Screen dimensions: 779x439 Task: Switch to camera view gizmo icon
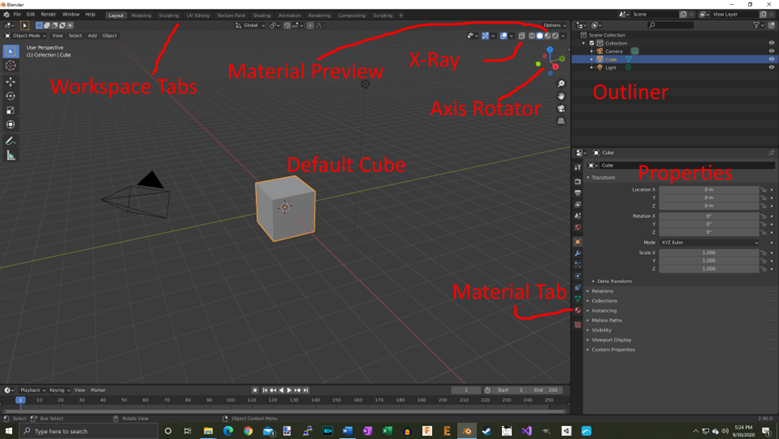click(x=561, y=108)
